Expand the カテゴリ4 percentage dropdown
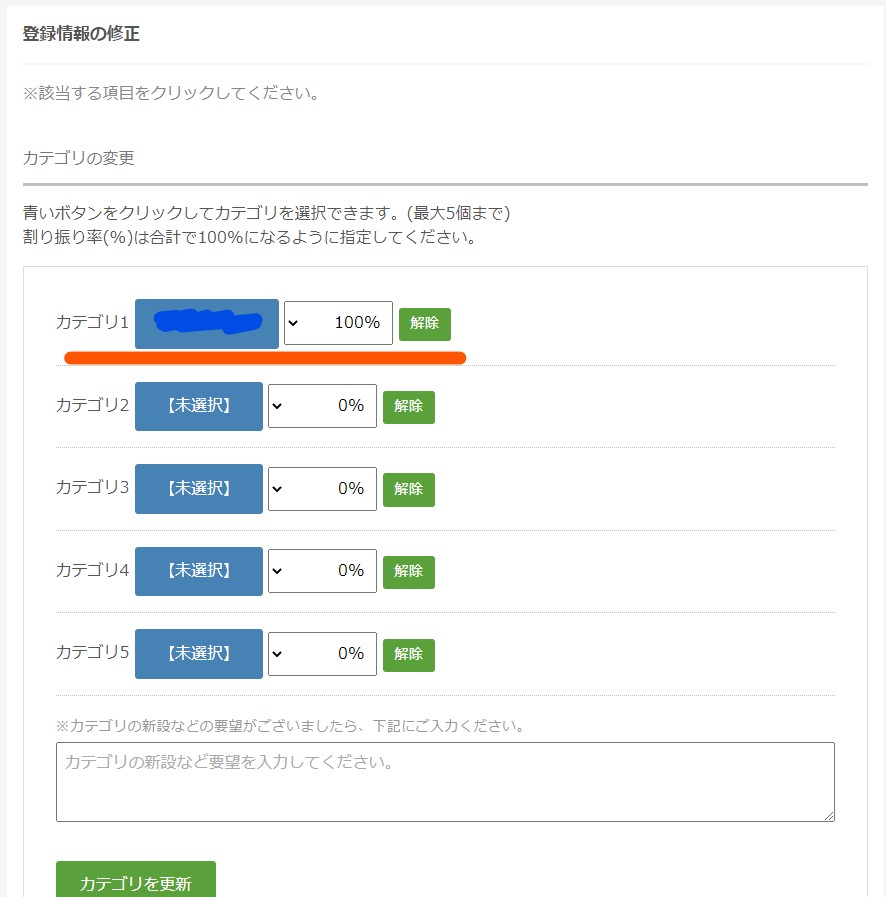The width and height of the screenshot is (886, 897). tap(322, 571)
